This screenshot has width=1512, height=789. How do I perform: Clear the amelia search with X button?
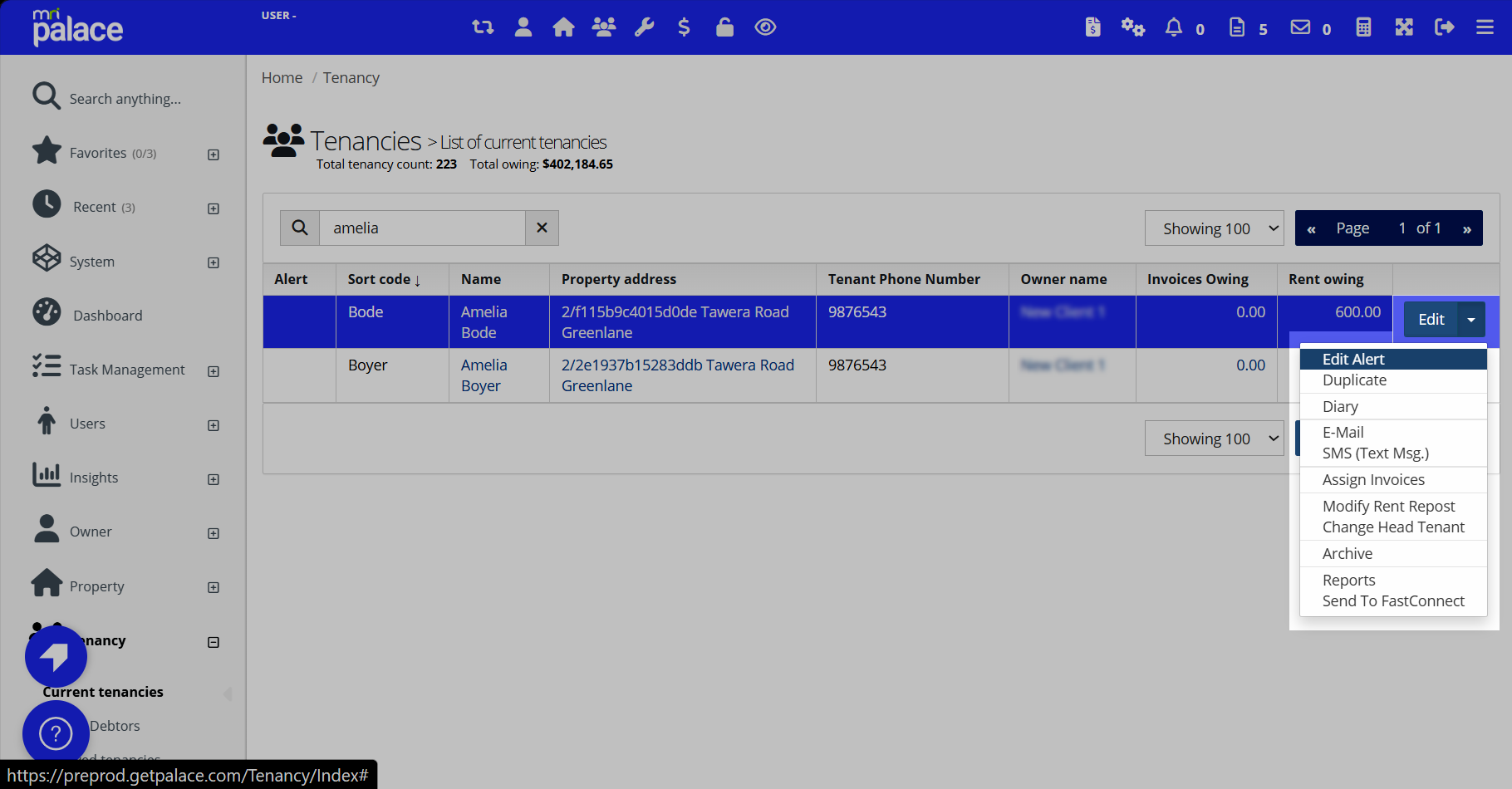point(542,228)
